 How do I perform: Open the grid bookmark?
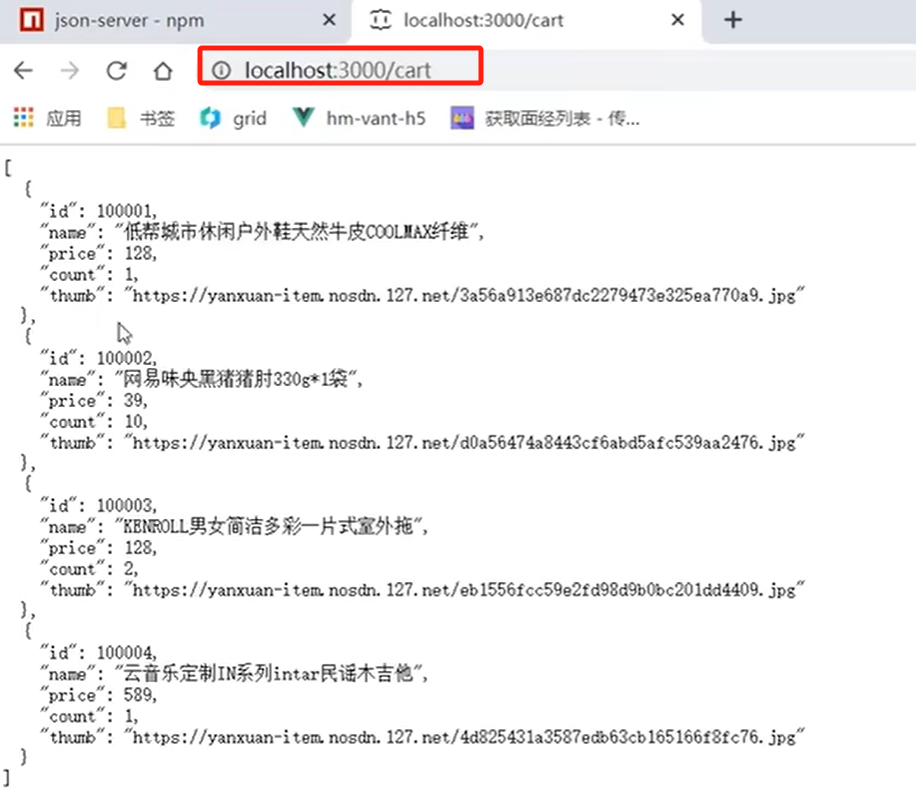[233, 119]
